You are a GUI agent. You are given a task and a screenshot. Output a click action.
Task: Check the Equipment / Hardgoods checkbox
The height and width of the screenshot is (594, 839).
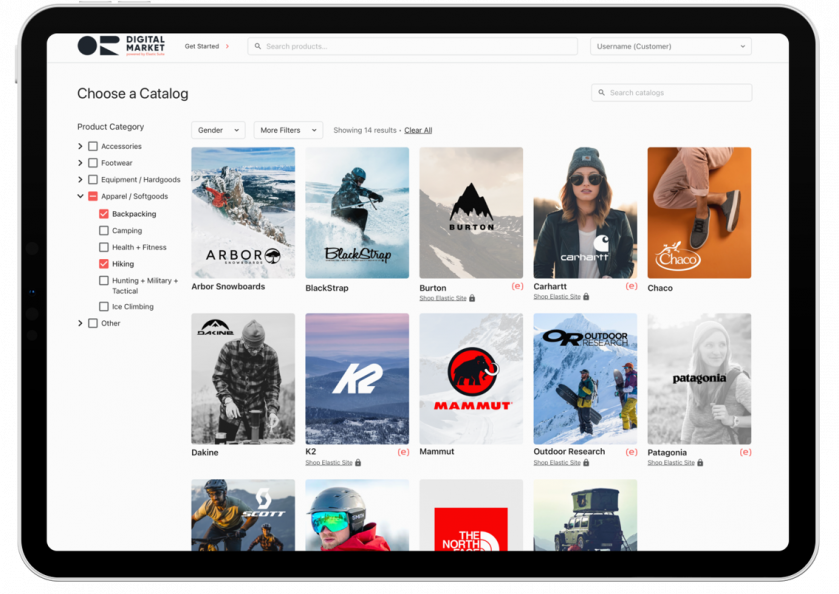[93, 179]
